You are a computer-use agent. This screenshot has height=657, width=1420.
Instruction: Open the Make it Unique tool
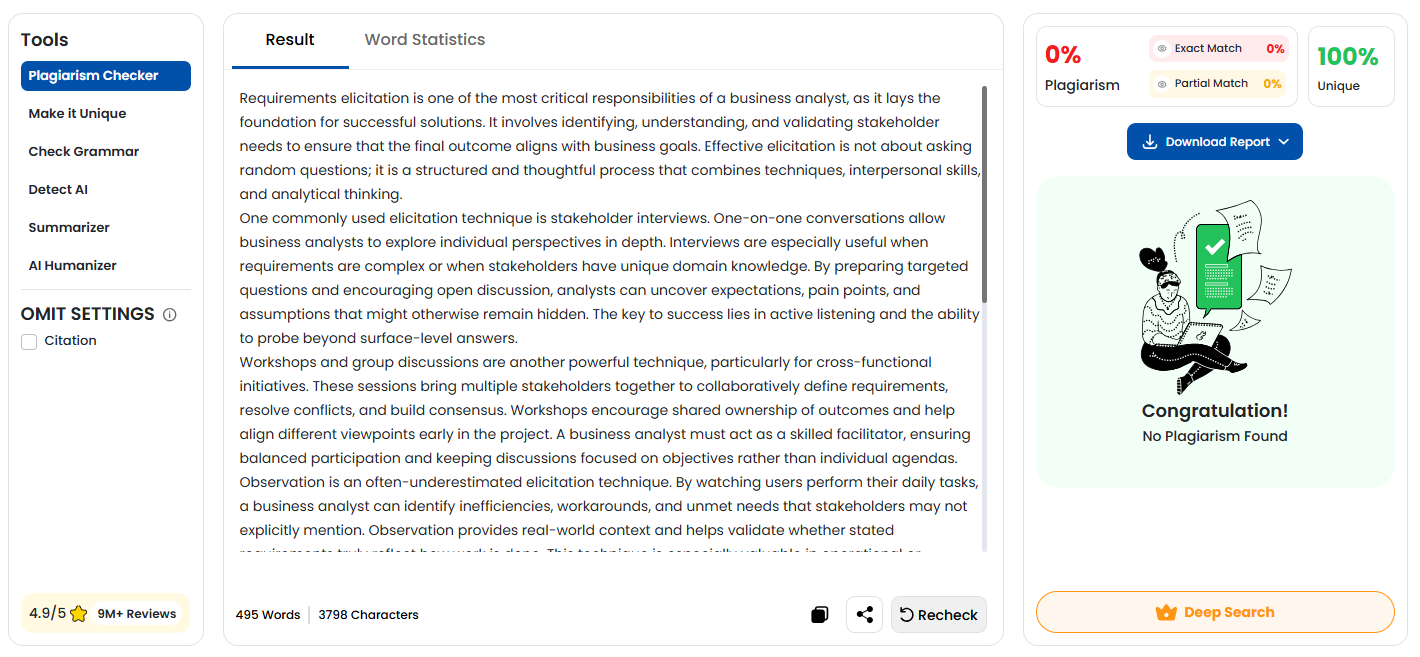[77, 114]
